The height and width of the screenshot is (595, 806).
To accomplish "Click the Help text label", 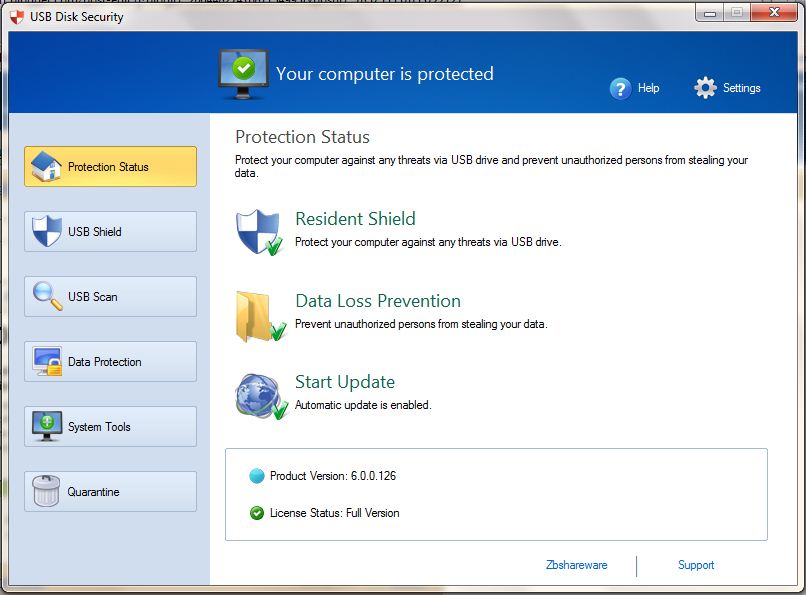I will 649,88.
